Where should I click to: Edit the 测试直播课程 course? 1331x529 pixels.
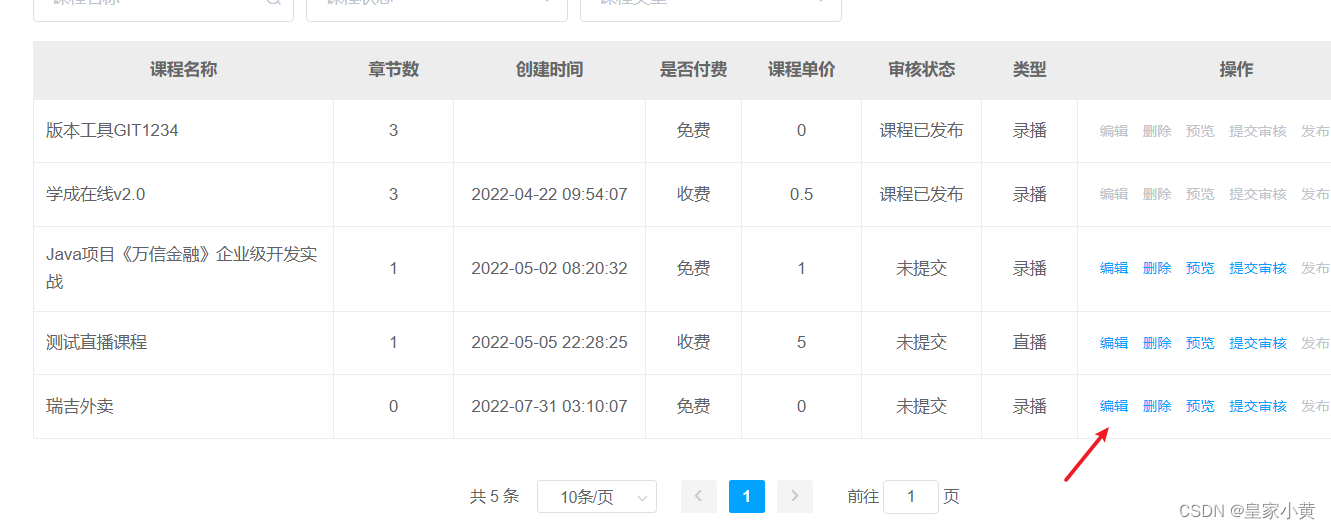click(x=1114, y=342)
